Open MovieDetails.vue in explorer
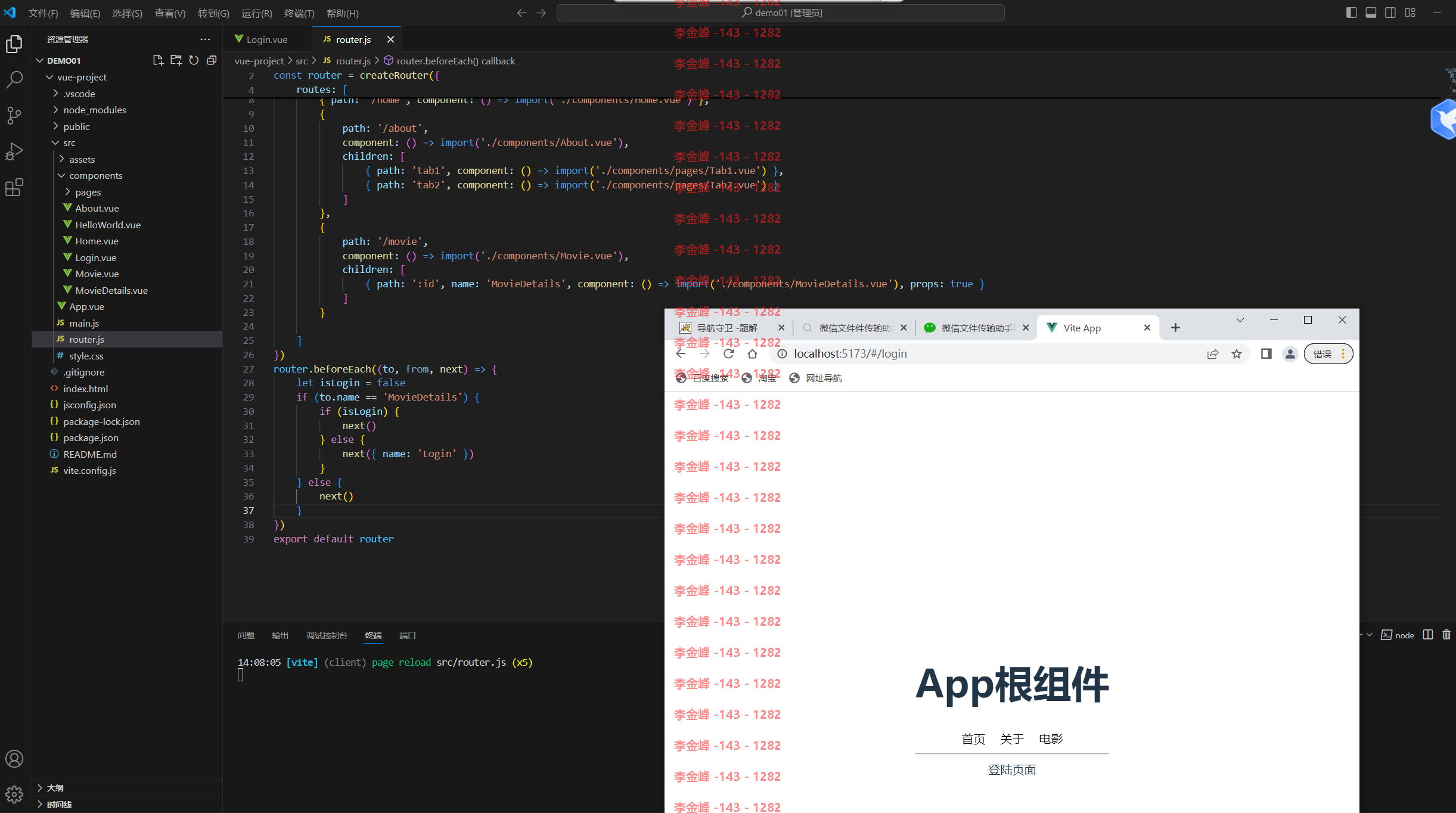Screen dimensions: 1456x813 pos(111,290)
